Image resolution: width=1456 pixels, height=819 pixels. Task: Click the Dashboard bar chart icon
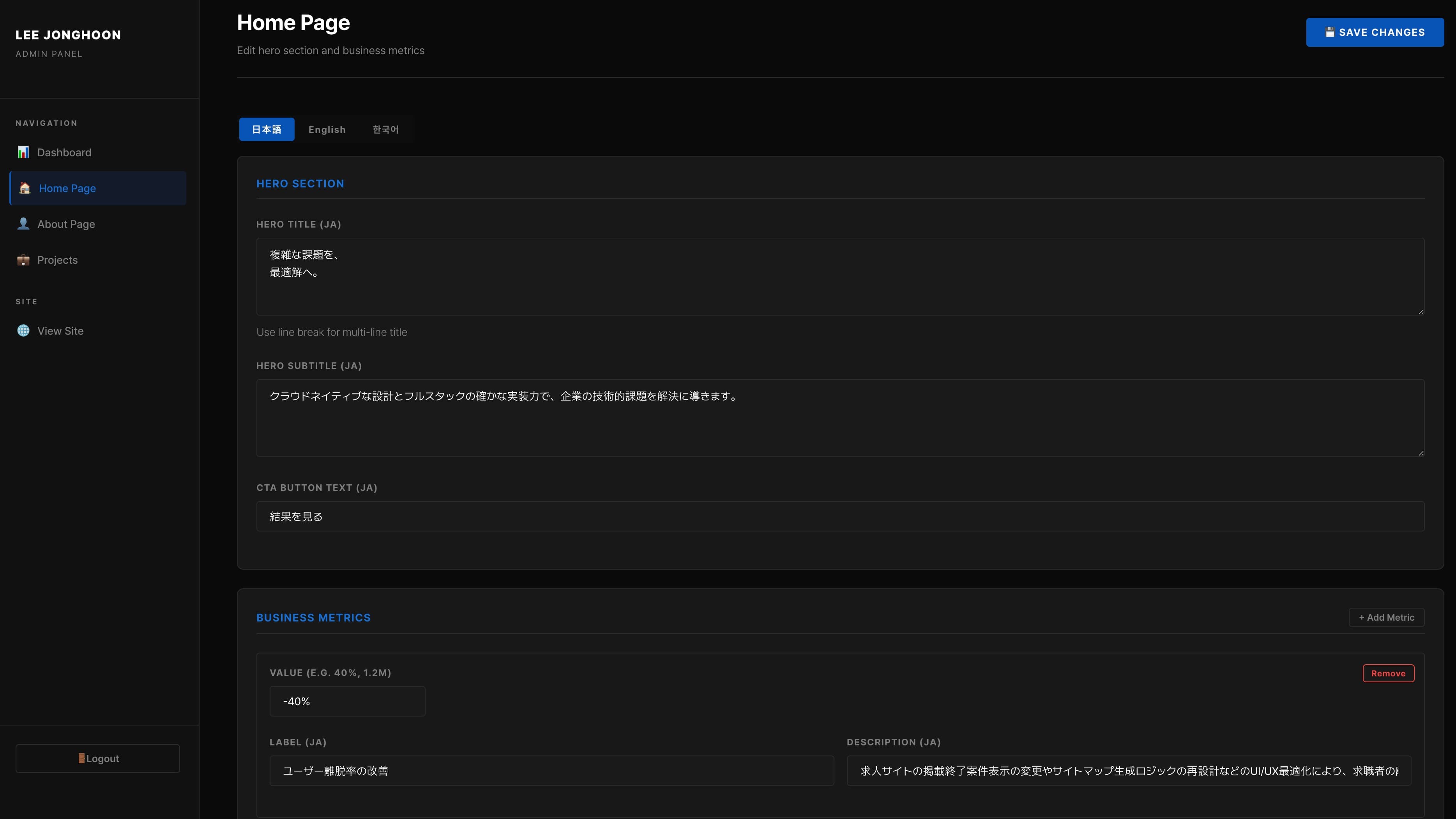click(x=23, y=152)
